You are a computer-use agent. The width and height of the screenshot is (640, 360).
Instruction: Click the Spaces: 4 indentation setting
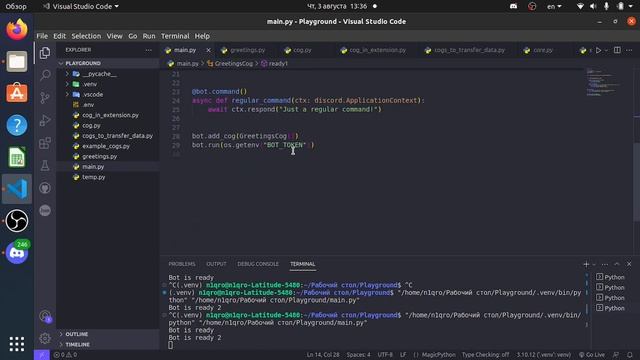pyautogui.click(x=358, y=355)
